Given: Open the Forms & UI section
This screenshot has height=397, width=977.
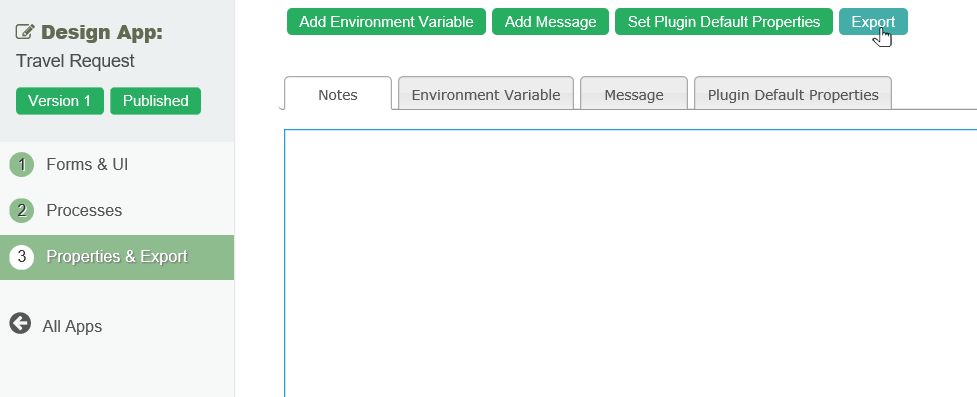Looking at the screenshot, I should click(x=87, y=165).
